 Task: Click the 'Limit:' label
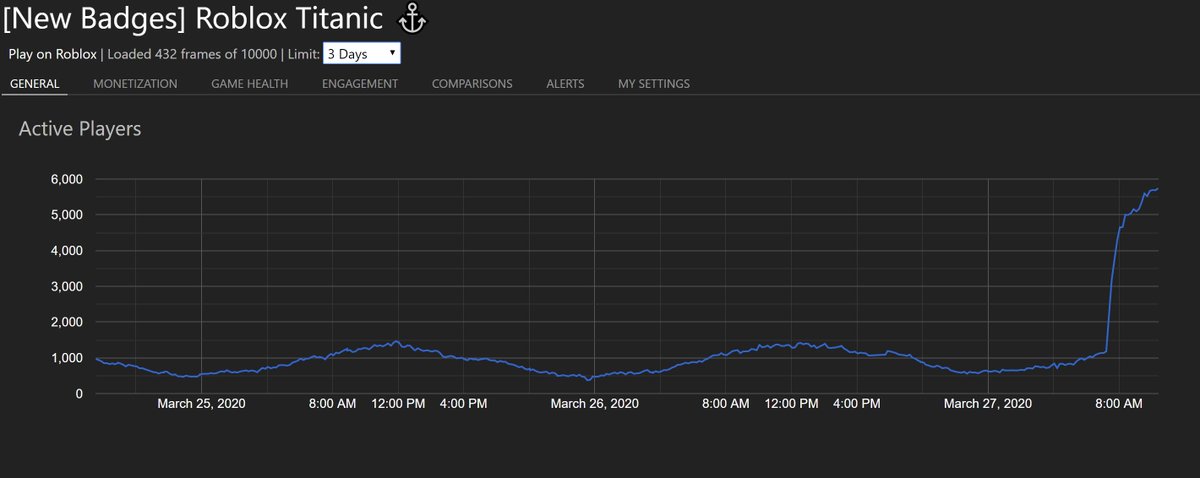(302, 54)
